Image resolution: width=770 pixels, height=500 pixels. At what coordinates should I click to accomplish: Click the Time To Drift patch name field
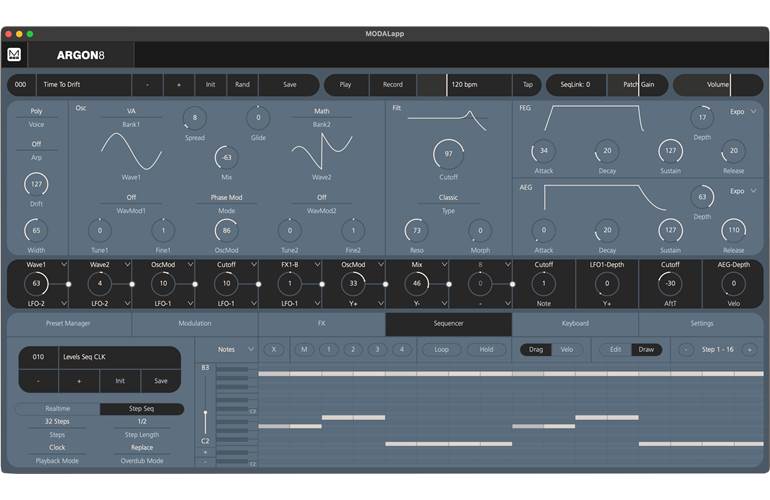(84, 84)
